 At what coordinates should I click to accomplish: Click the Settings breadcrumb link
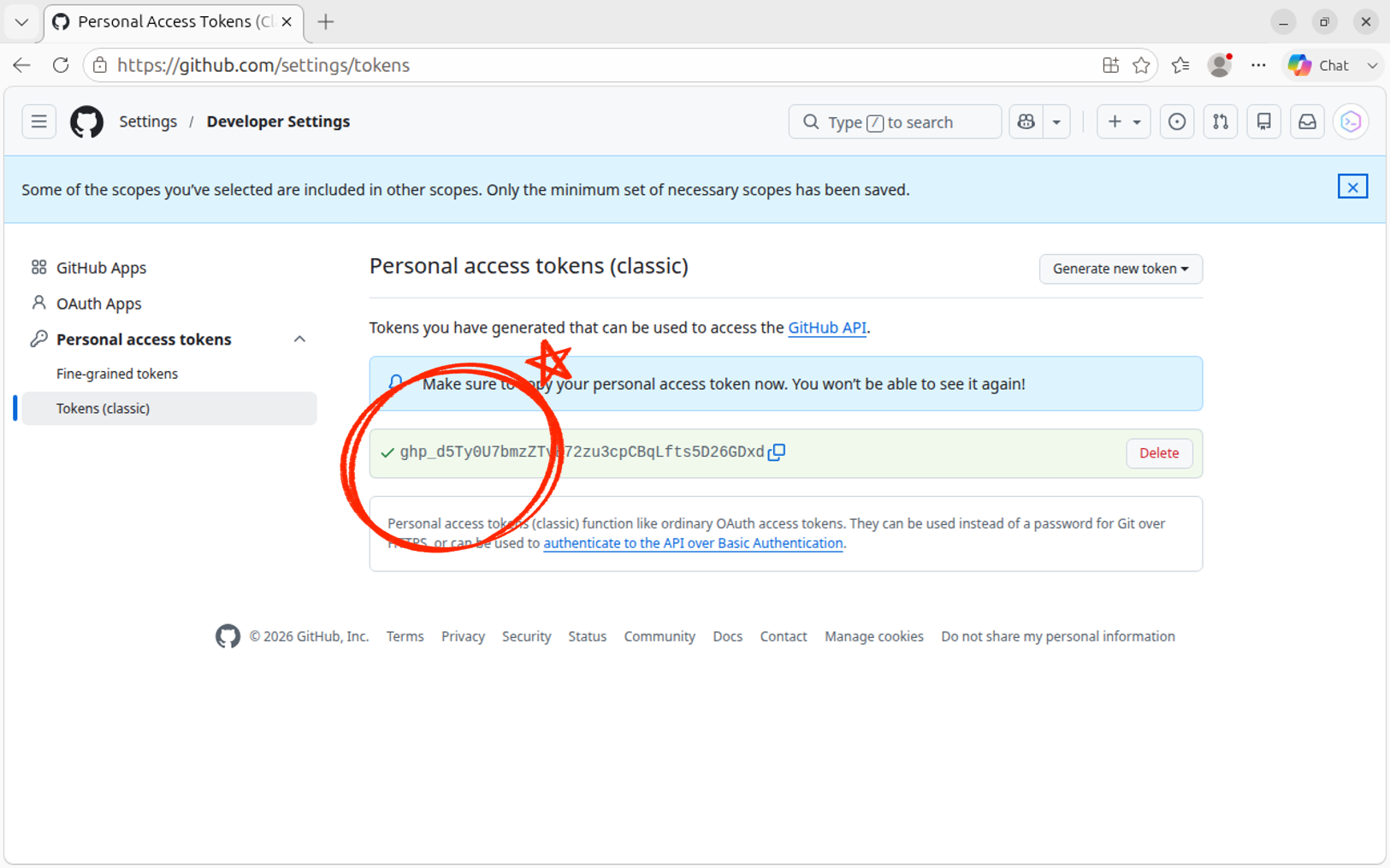click(148, 121)
